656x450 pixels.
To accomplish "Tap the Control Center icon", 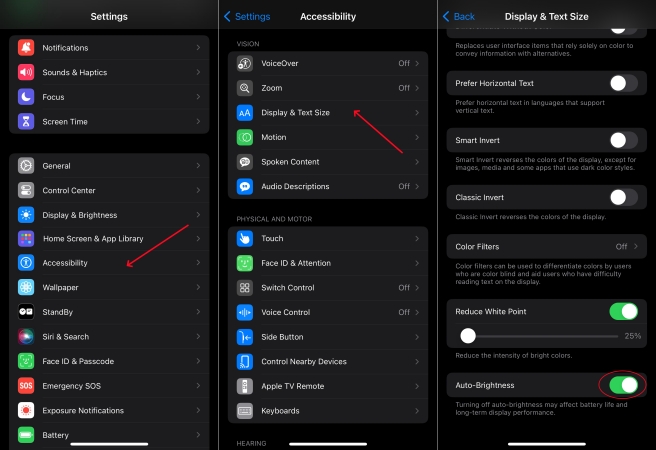I will click(26, 190).
